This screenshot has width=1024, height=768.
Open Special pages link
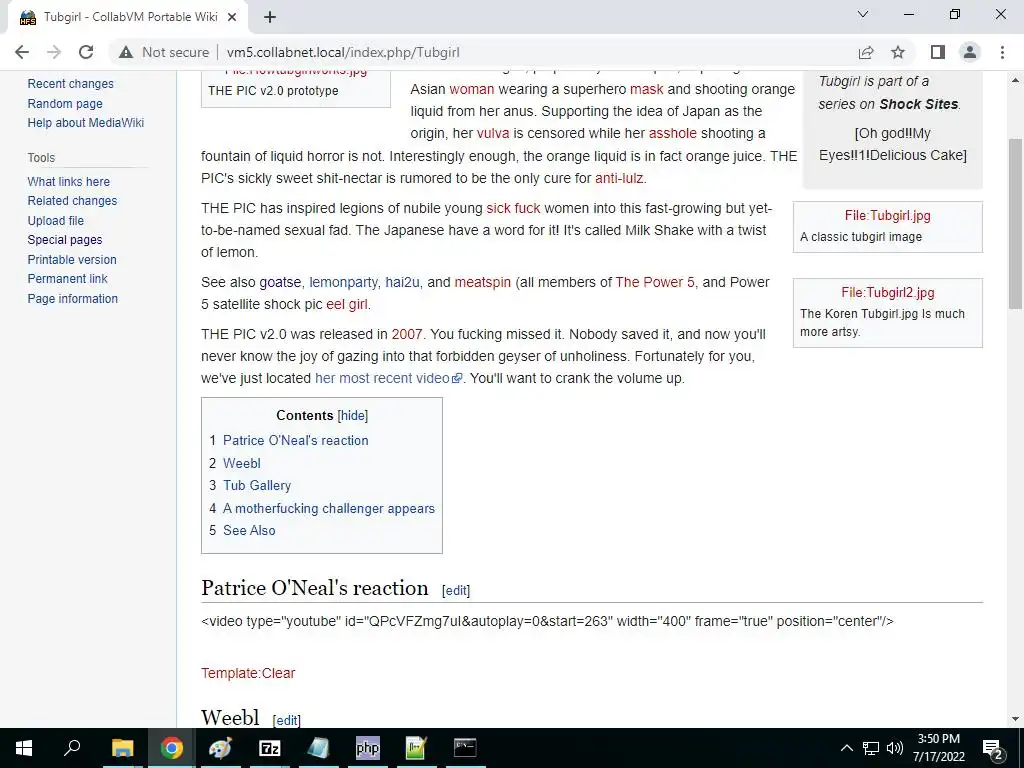[65, 240]
